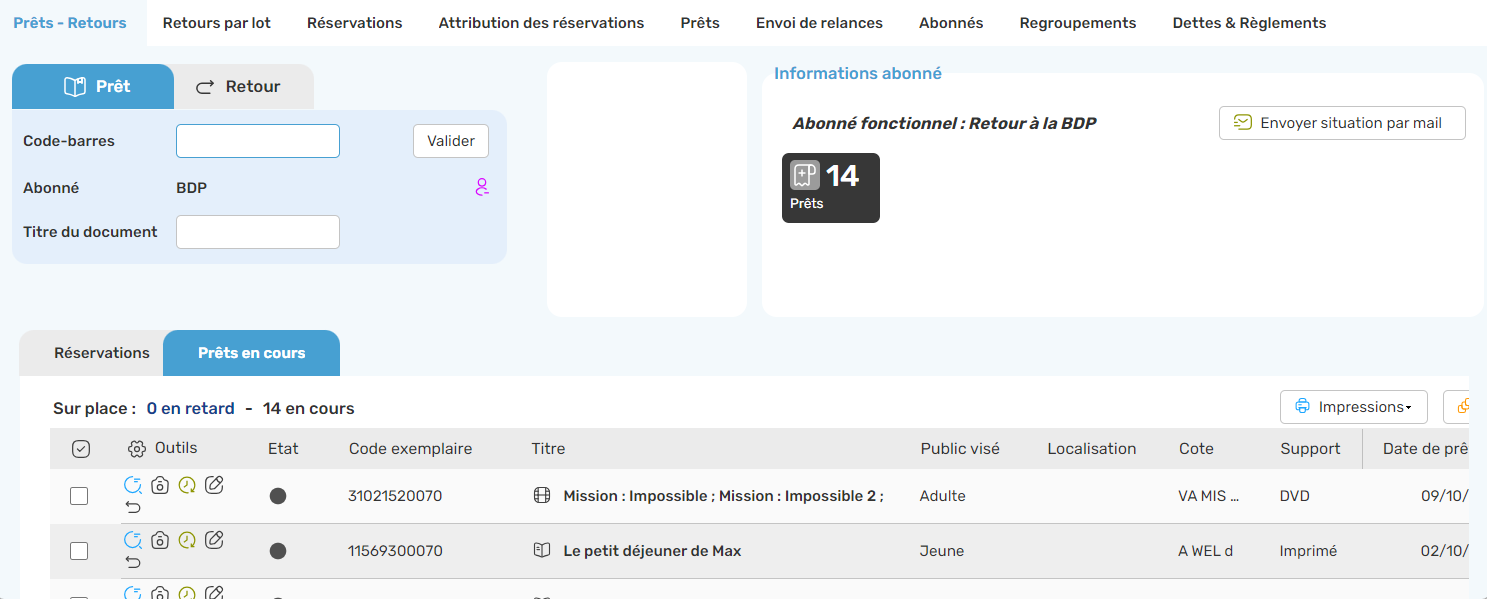1487x599 pixels.
Task: Click the book icon beside Le petit déjeuner de Max
Action: [x=542, y=551]
